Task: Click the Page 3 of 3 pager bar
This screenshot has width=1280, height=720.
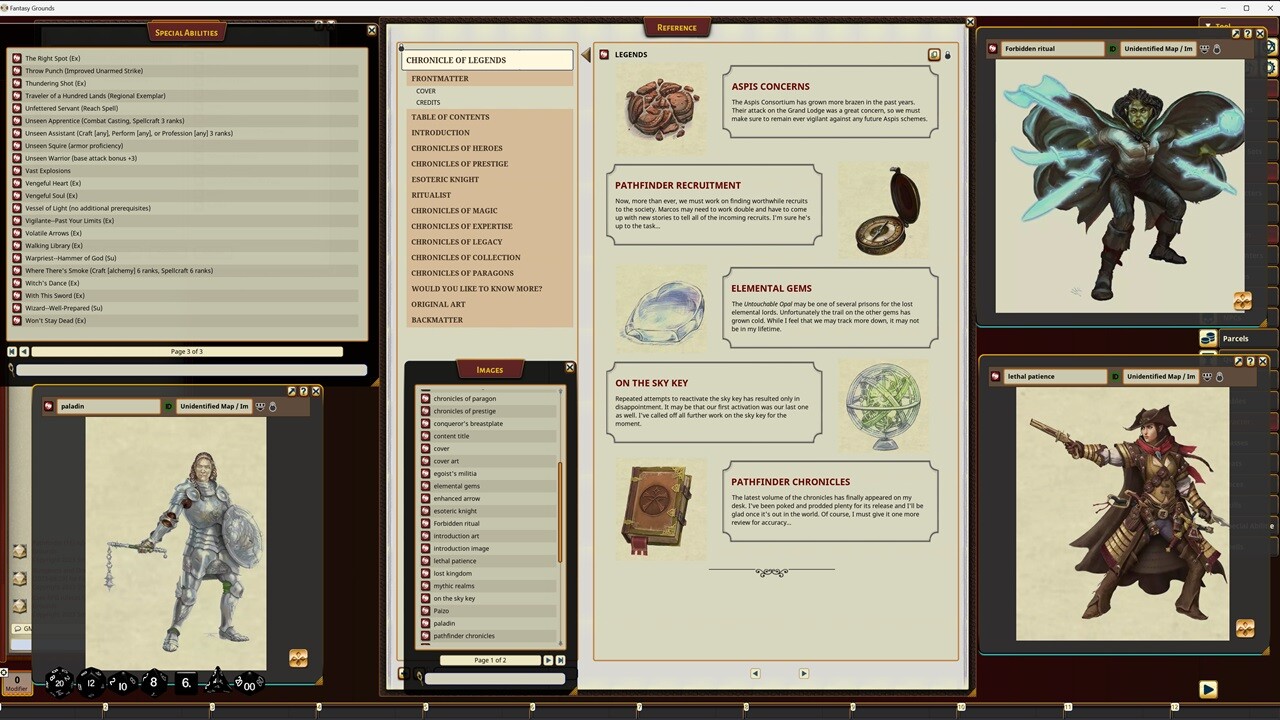Action: [186, 351]
